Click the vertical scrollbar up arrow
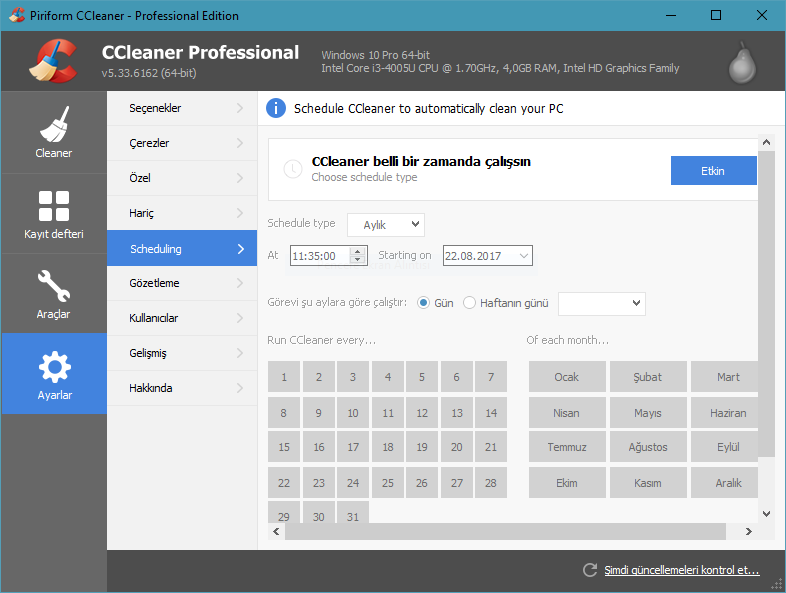 [766, 142]
